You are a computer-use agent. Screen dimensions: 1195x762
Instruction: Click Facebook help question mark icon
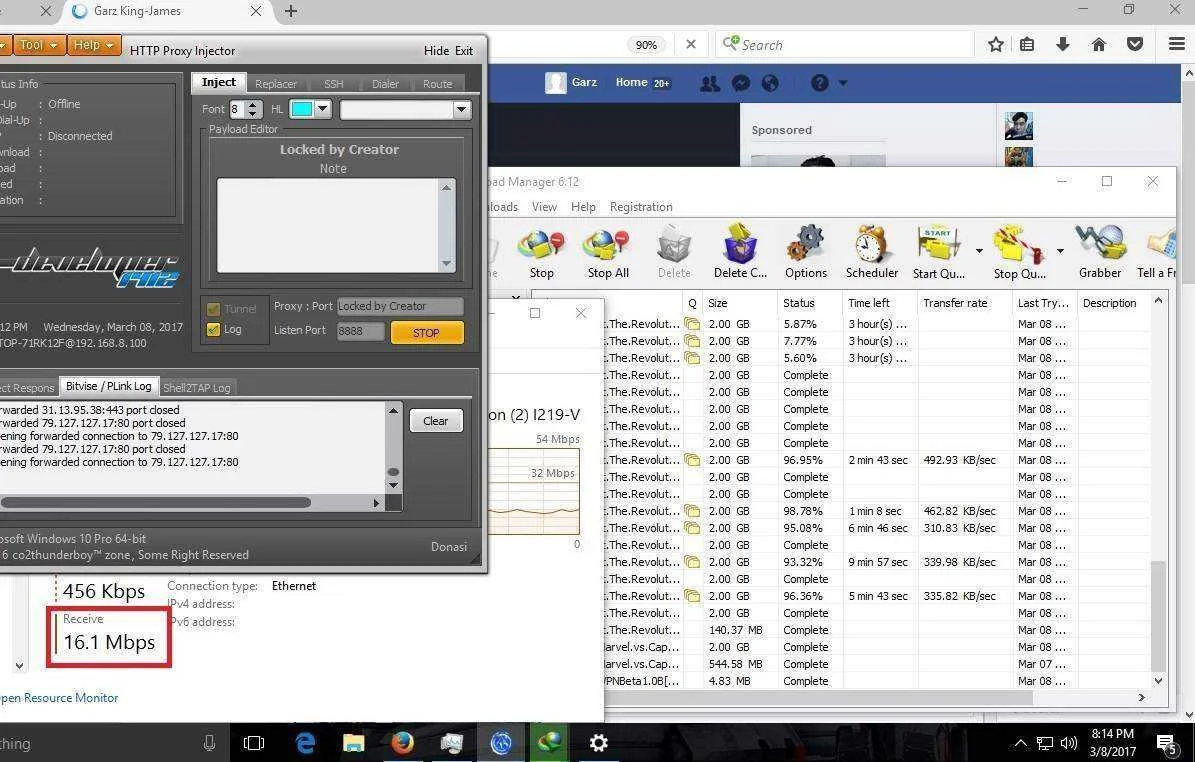819,83
